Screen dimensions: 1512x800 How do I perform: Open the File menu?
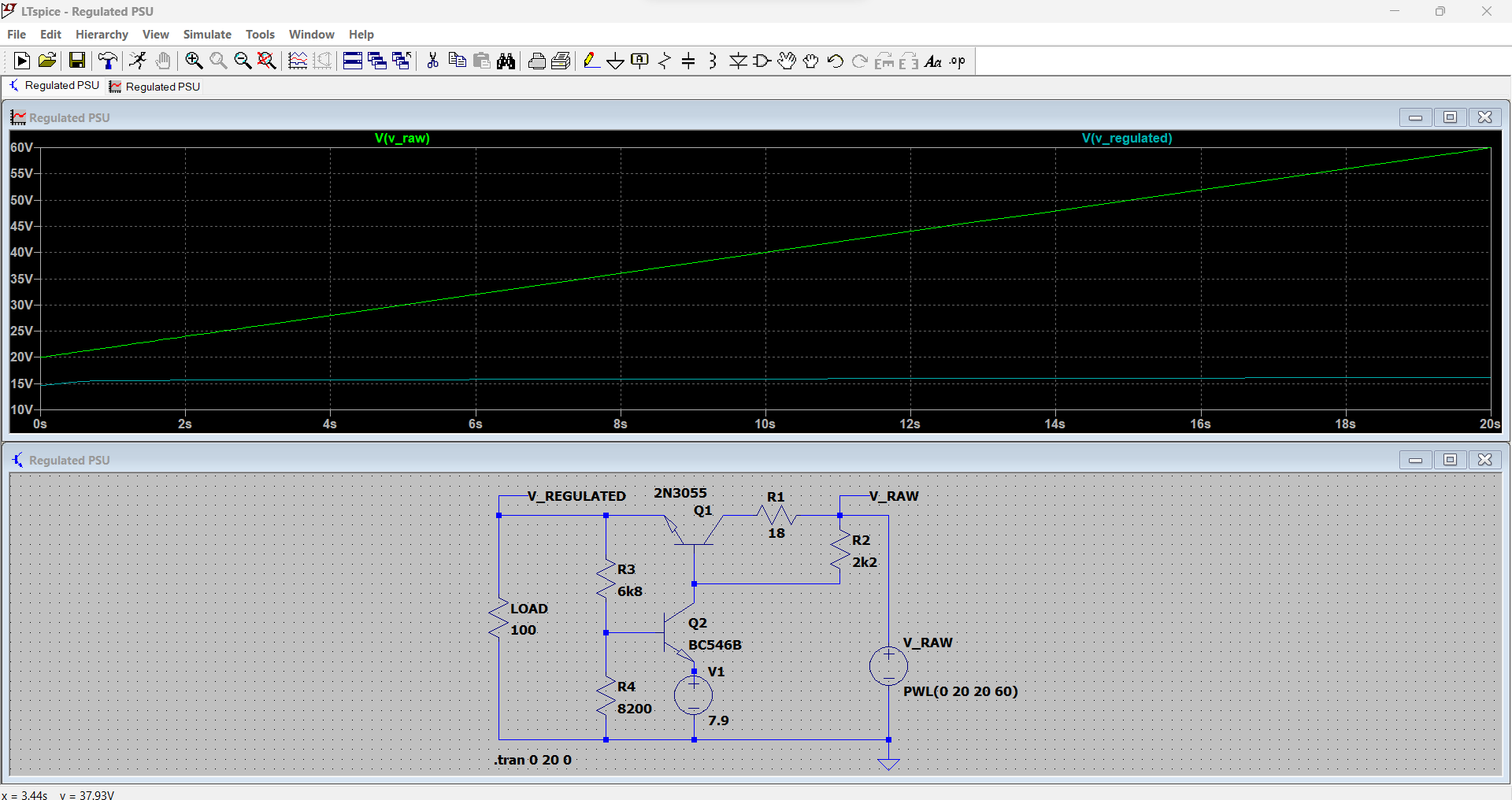(x=17, y=34)
